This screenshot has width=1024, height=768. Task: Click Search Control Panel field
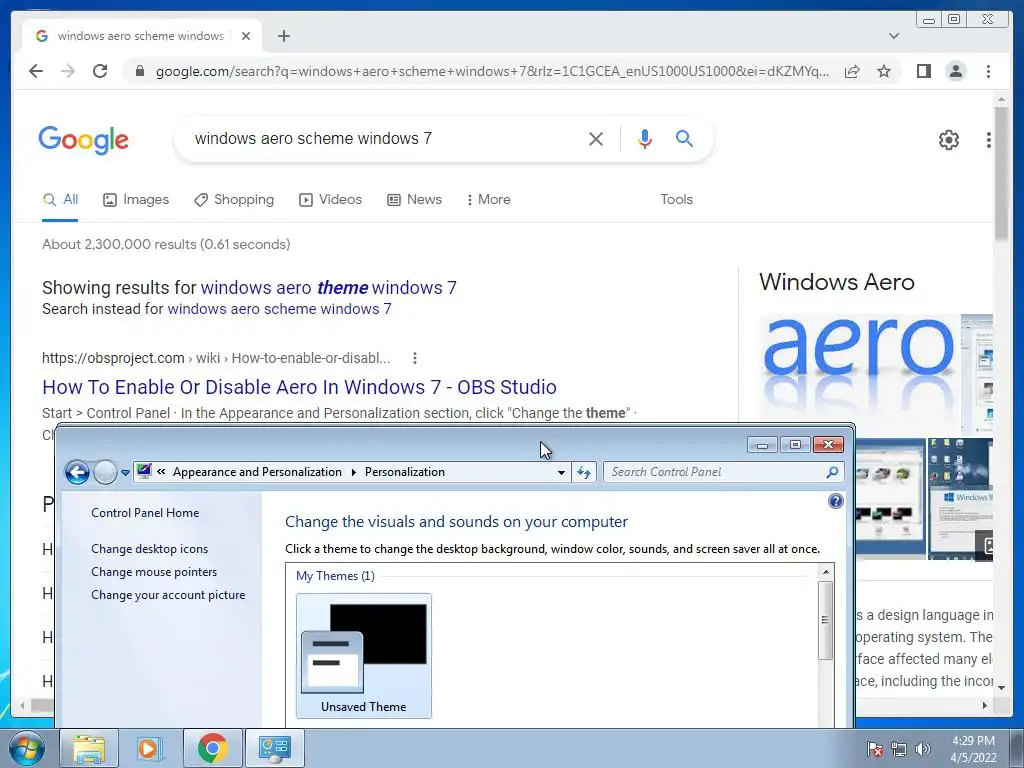point(717,472)
